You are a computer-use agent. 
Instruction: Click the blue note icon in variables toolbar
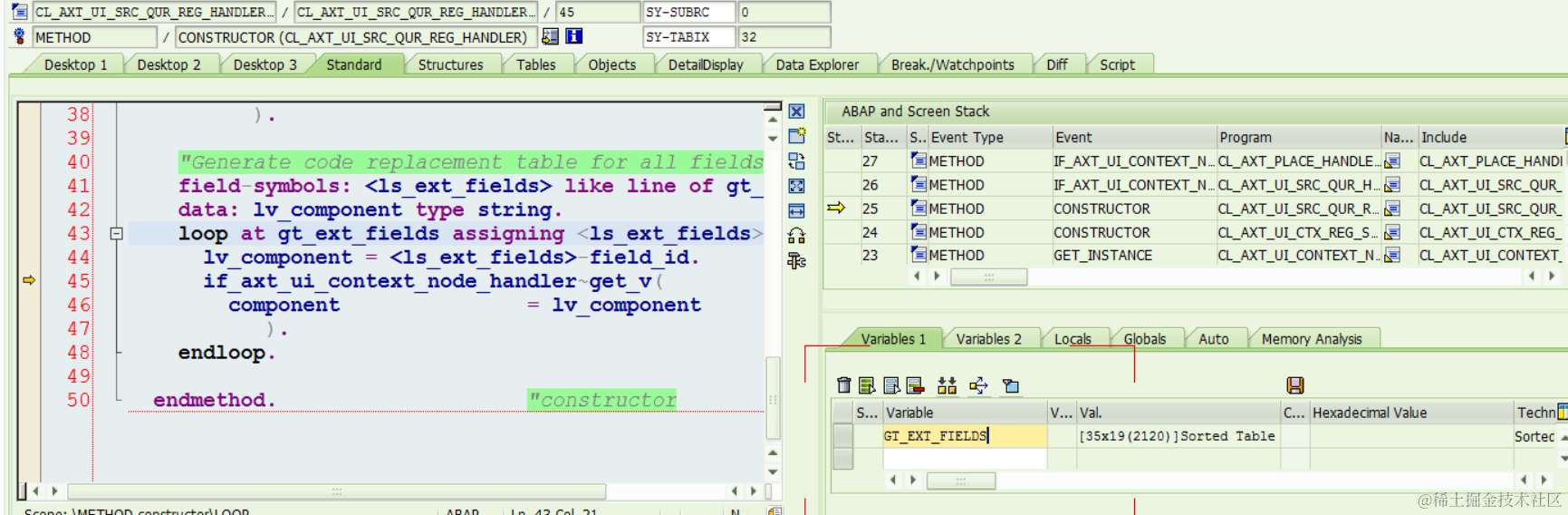coord(1011,385)
